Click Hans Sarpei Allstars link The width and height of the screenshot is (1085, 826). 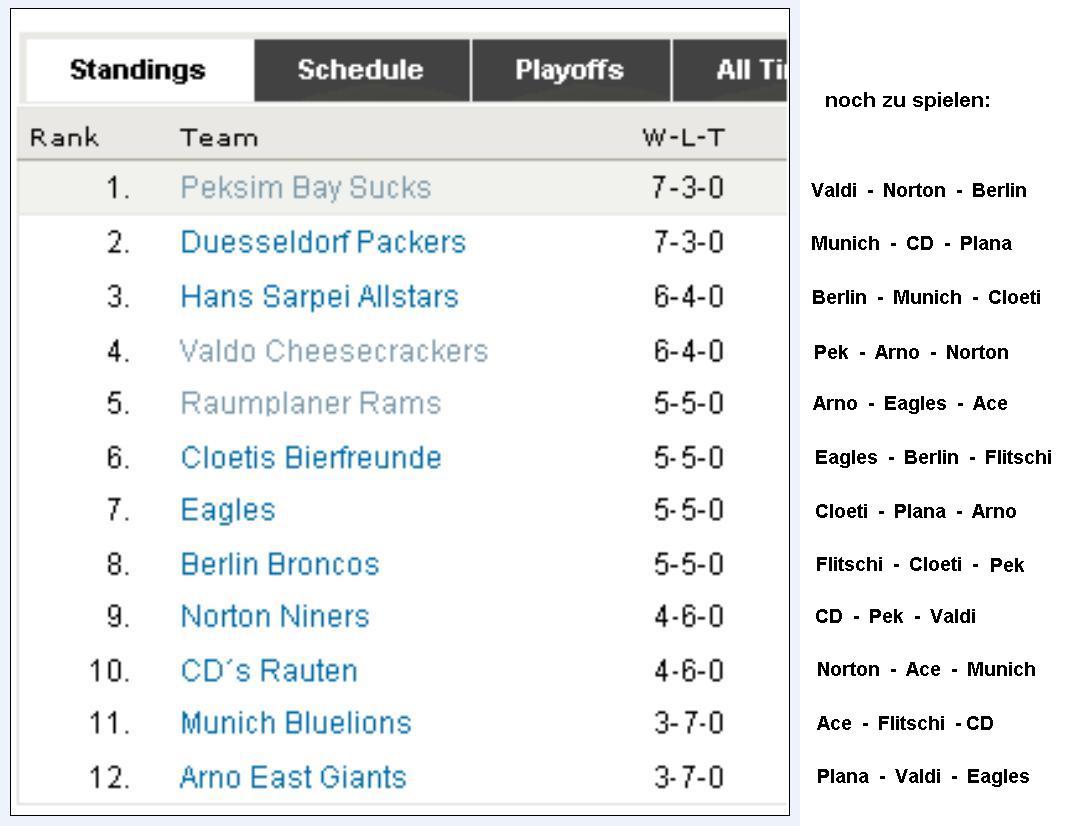(x=319, y=297)
